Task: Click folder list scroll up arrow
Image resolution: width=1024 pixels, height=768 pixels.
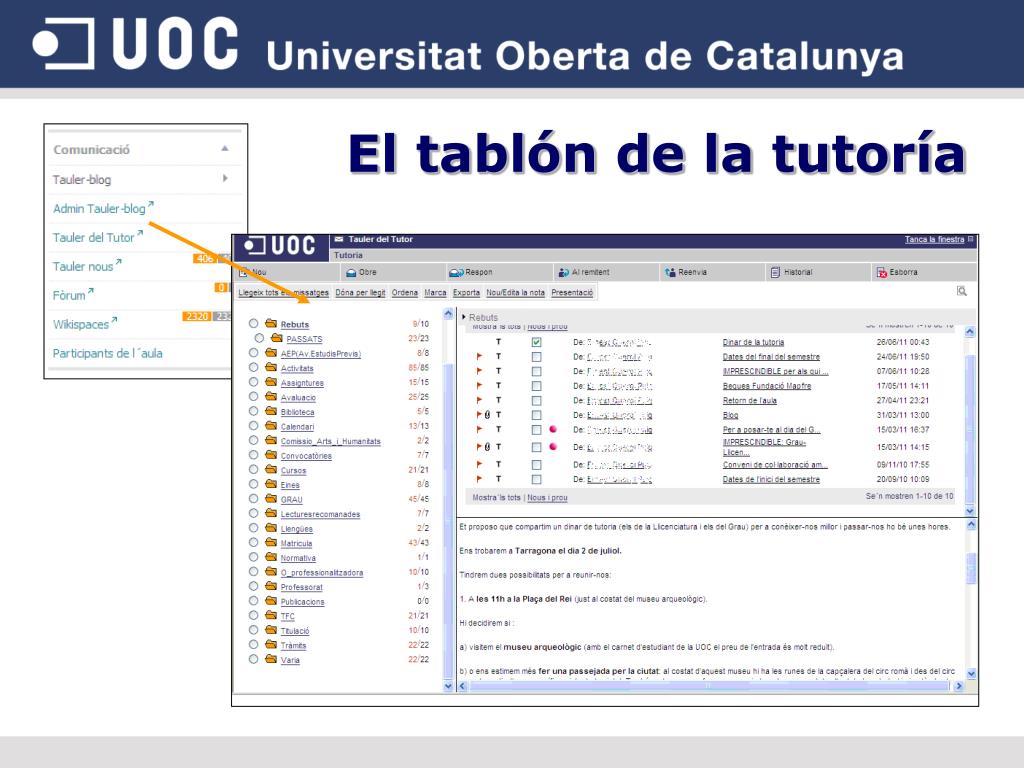Action: (448, 314)
